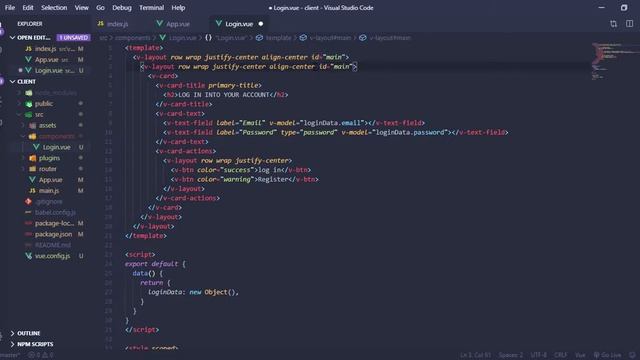Open the View menu
This screenshot has height=360, width=640.
[x=81, y=8]
